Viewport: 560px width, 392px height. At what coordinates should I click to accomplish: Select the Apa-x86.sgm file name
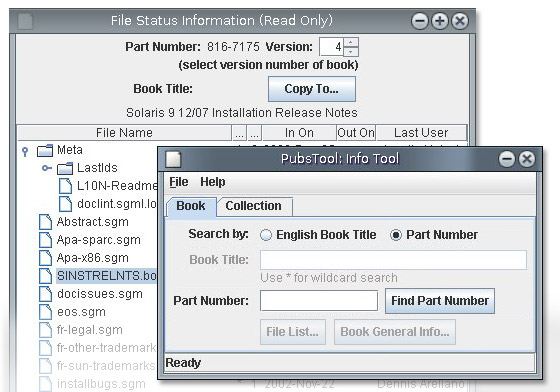pyautogui.click(x=92, y=258)
